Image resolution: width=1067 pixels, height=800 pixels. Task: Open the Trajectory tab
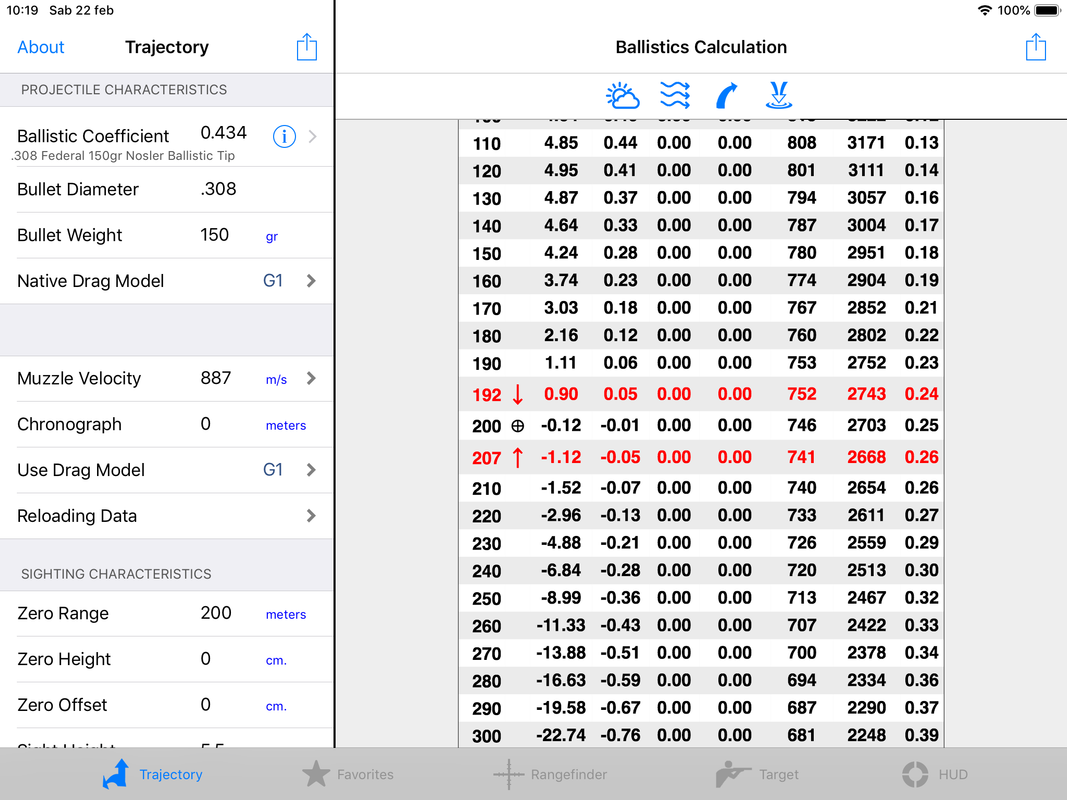pos(152,774)
